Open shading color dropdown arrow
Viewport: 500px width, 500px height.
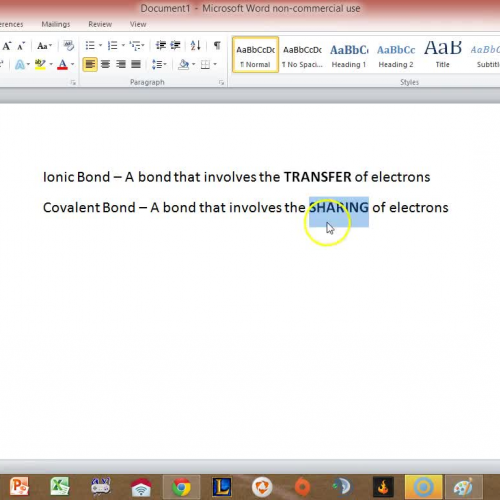(x=193, y=64)
